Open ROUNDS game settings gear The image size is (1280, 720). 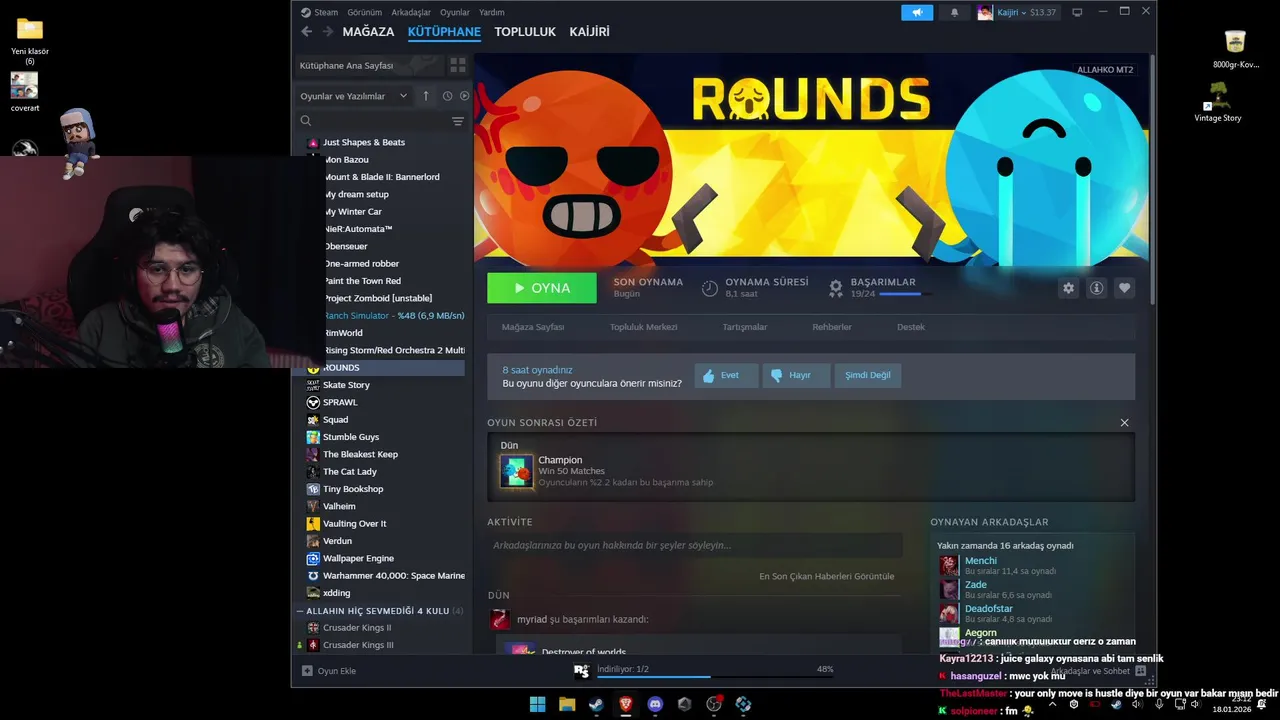coord(1068,288)
